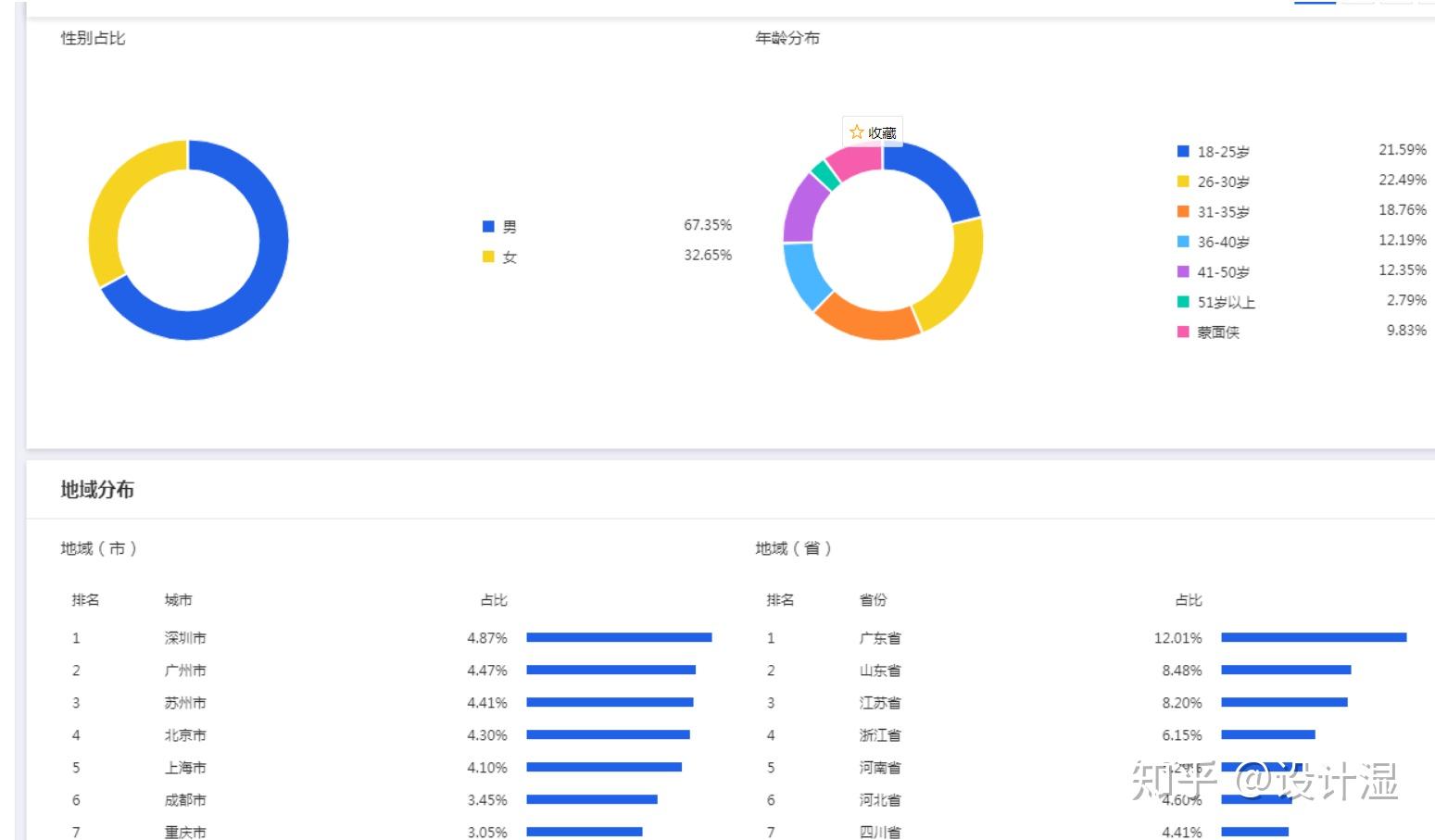The width and height of the screenshot is (1435, 840).
Task: Click the 地域（市）table title
Action: [99, 548]
